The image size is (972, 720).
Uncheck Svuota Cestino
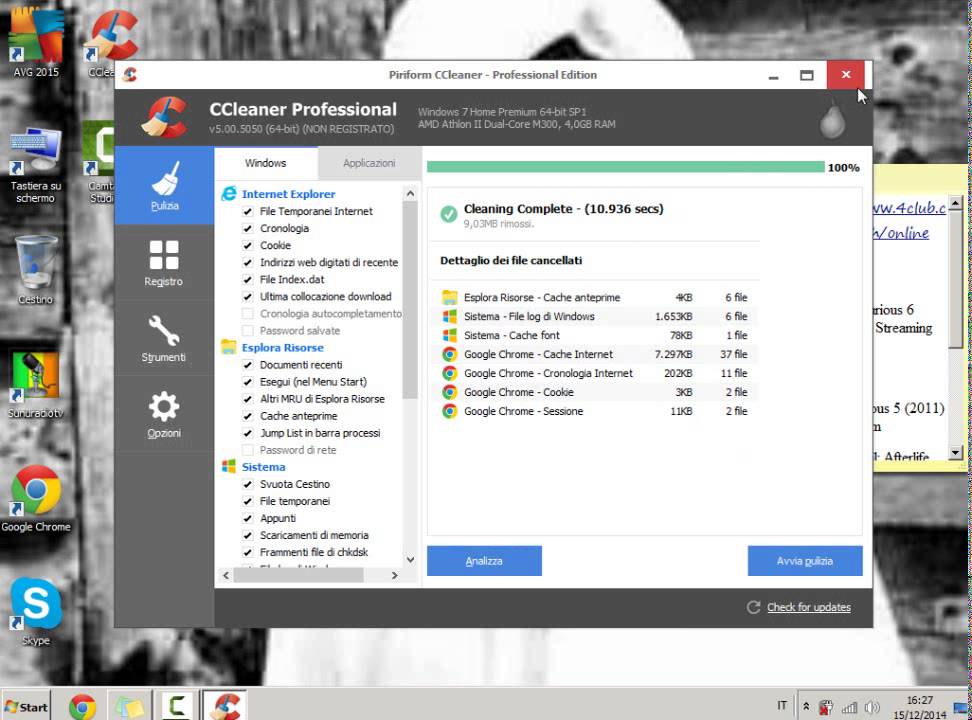(x=248, y=484)
